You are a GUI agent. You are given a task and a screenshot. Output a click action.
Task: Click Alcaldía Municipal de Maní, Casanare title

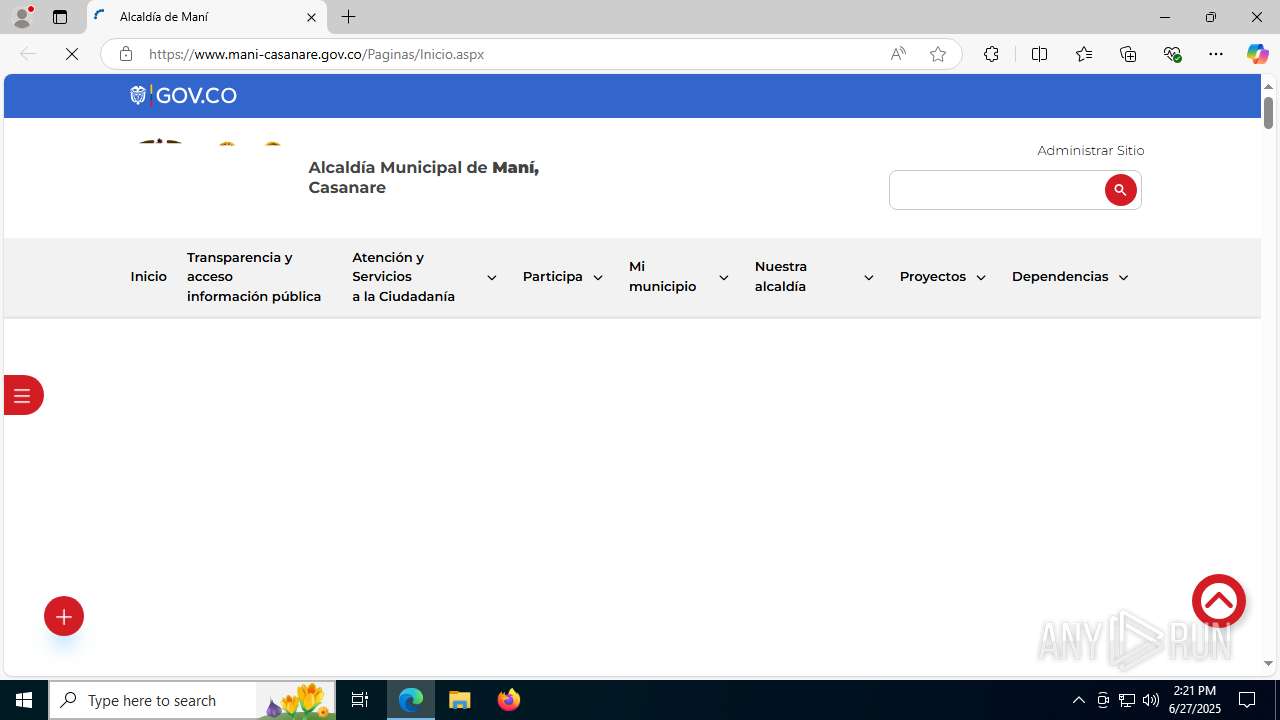423,177
